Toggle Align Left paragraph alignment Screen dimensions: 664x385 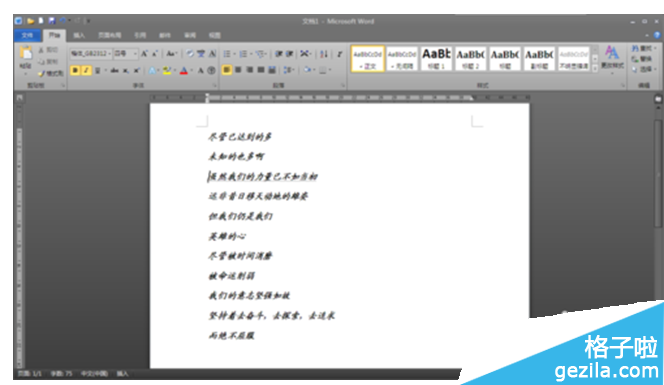(227, 70)
